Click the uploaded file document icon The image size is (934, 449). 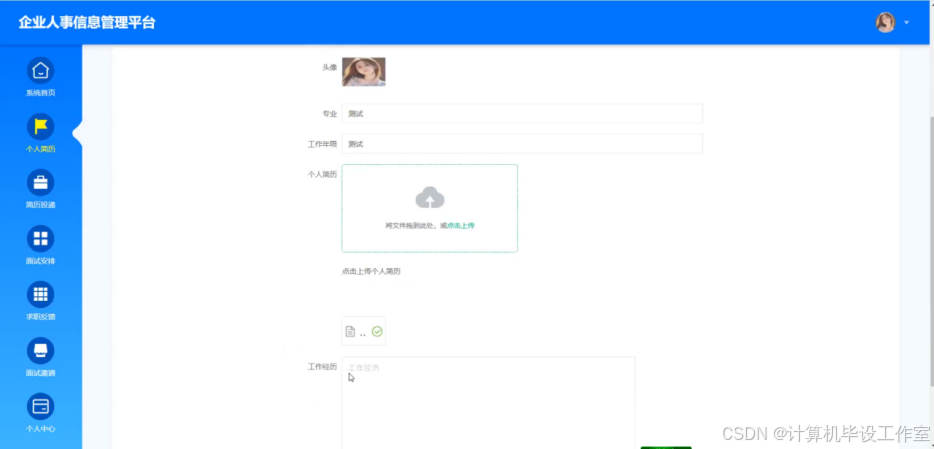tap(350, 332)
